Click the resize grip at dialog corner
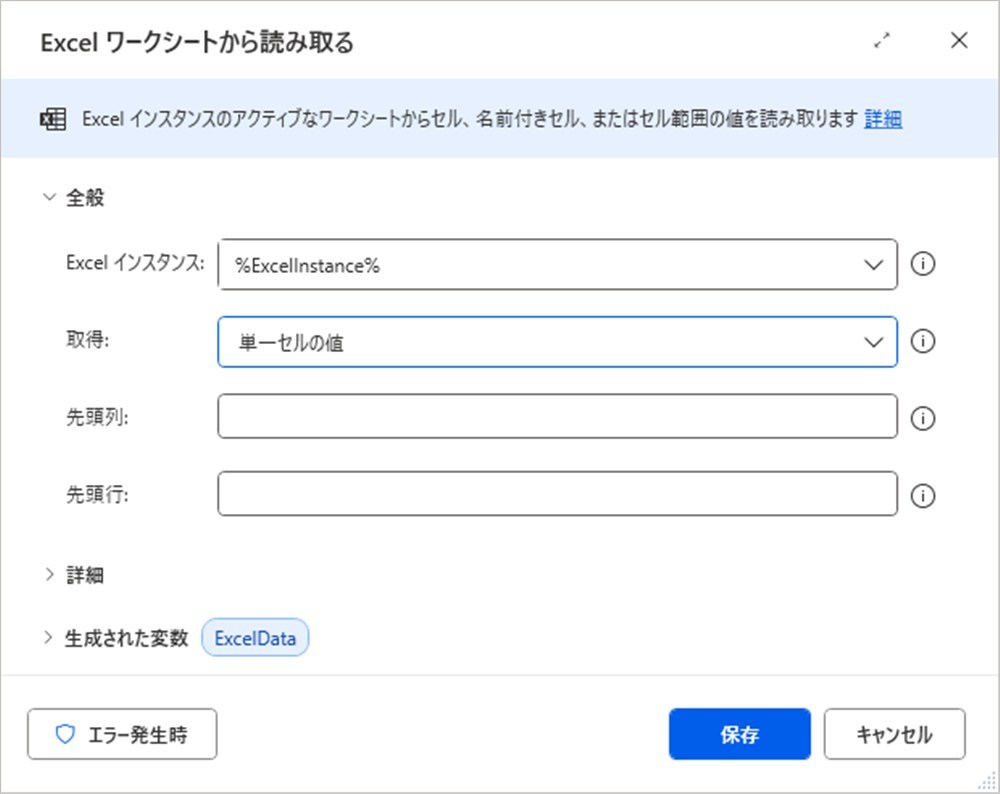 coord(987,781)
